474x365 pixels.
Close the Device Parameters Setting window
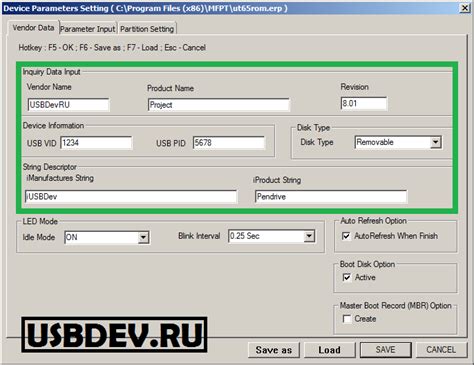[465, 8]
